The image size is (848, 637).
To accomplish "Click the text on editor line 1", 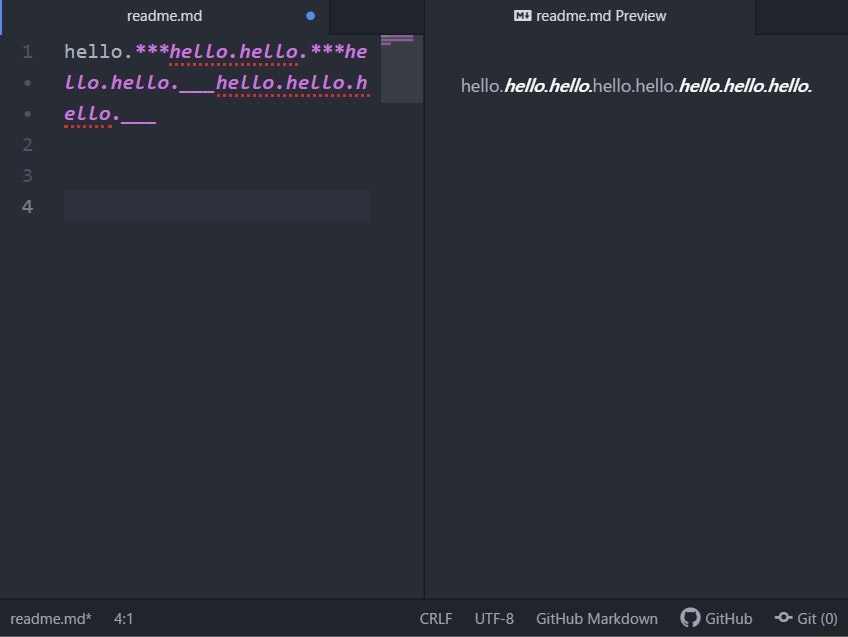I will pos(216,52).
